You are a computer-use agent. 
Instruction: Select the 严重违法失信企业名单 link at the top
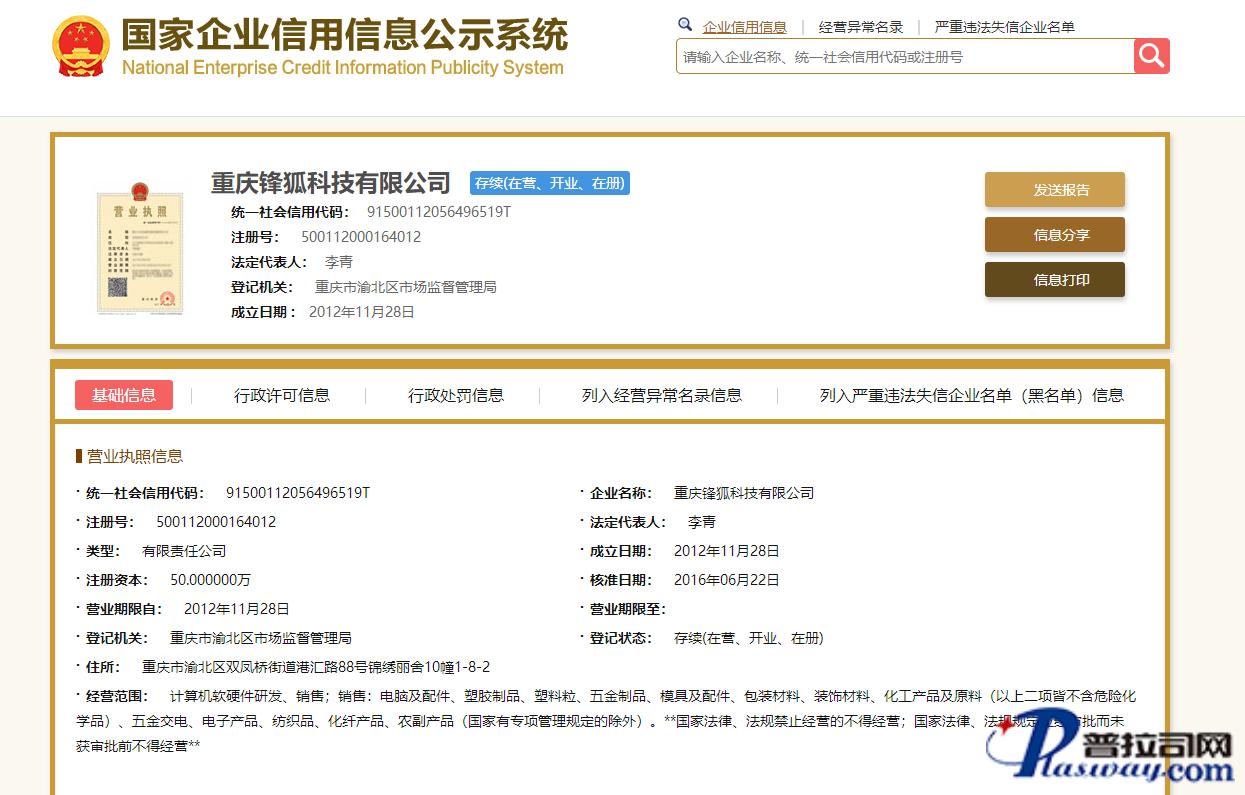pos(1004,27)
